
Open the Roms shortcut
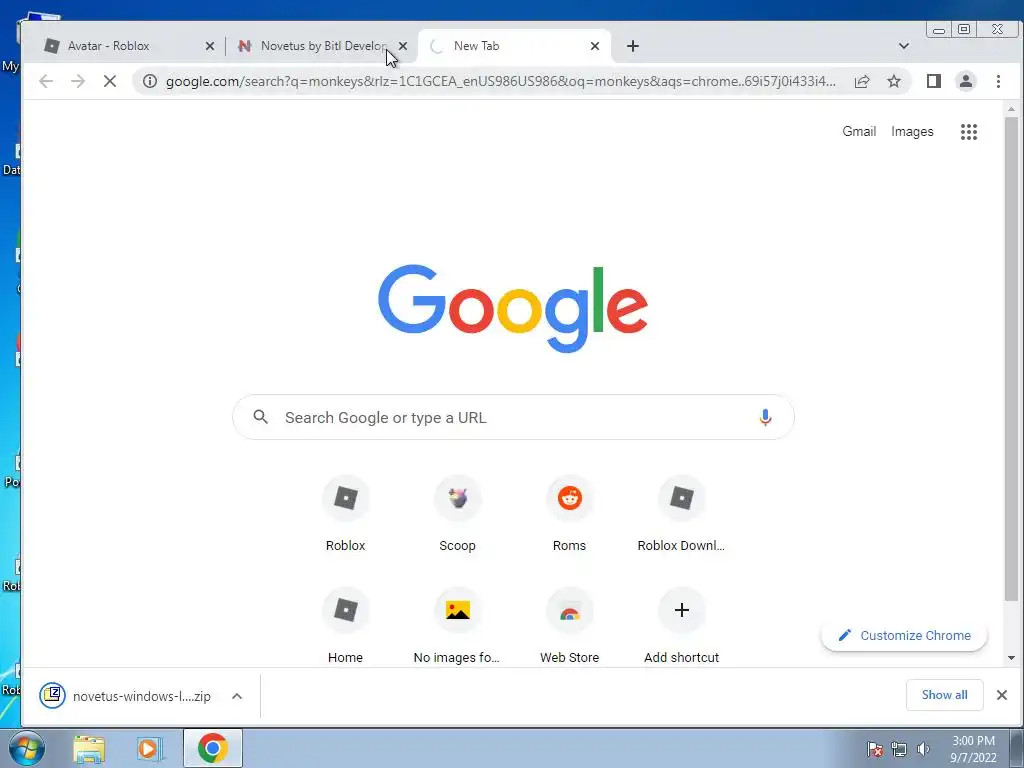point(569,514)
